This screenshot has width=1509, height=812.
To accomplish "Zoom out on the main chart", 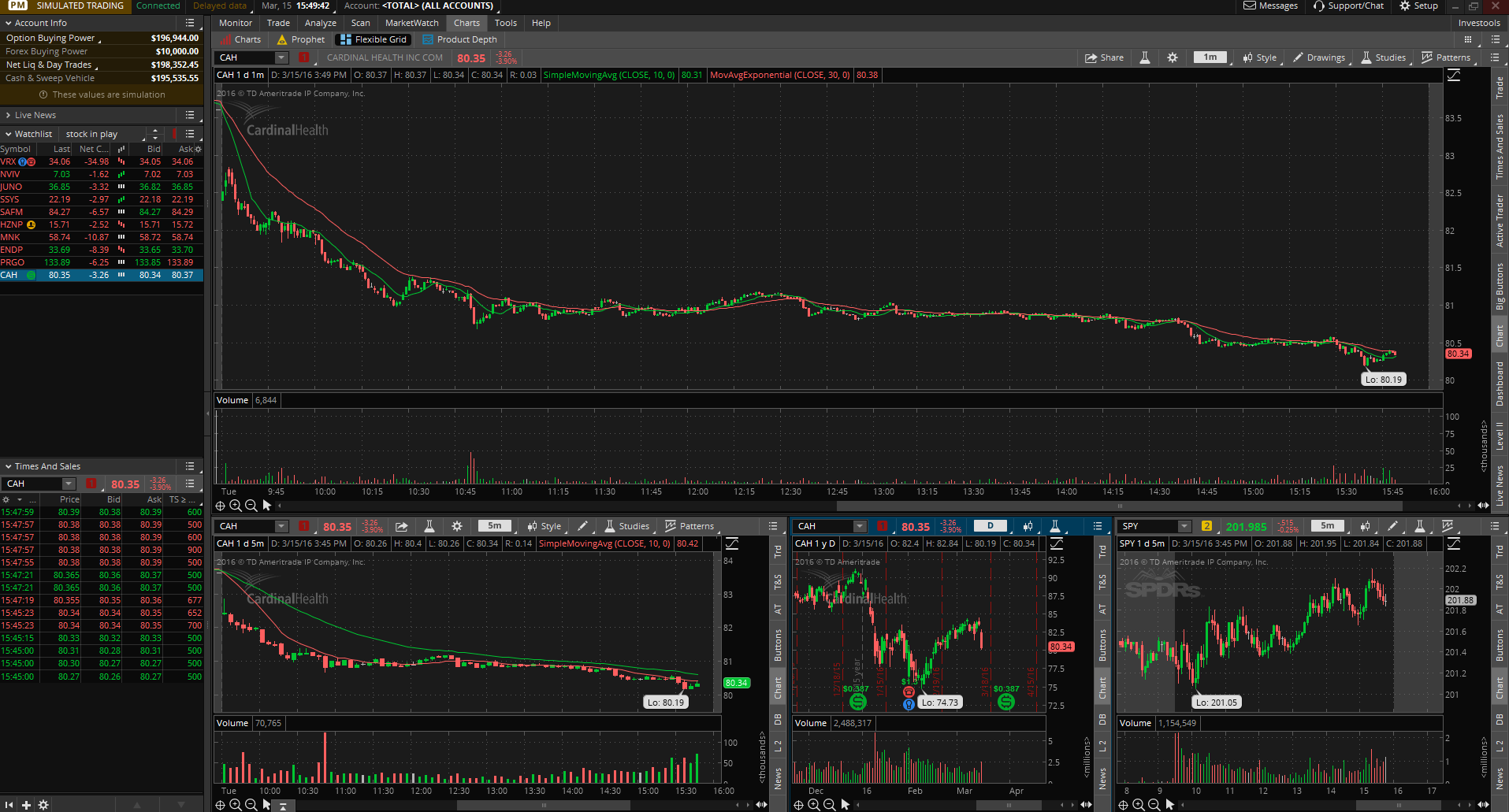I will point(251,506).
